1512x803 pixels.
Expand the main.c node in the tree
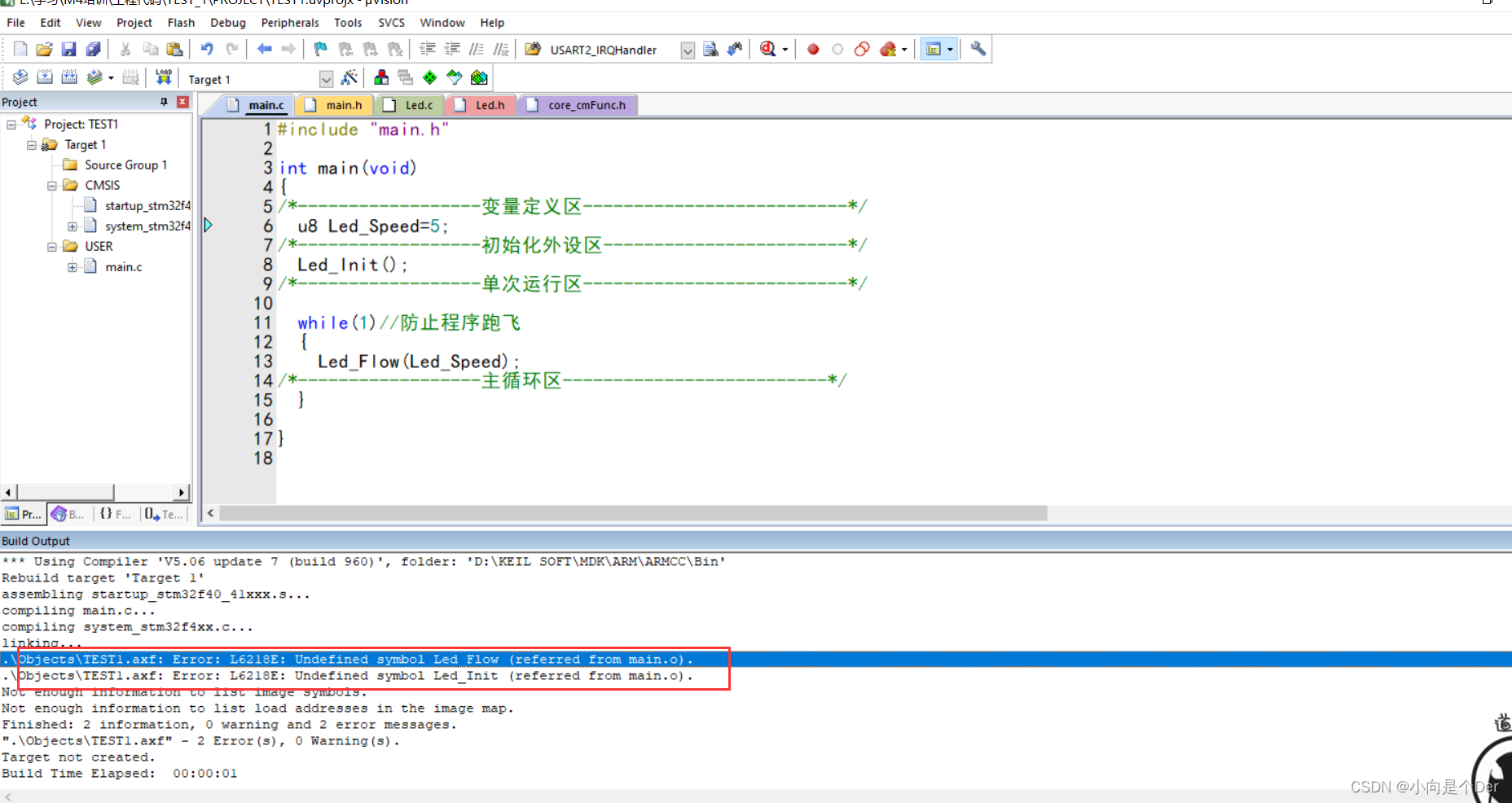(x=73, y=267)
